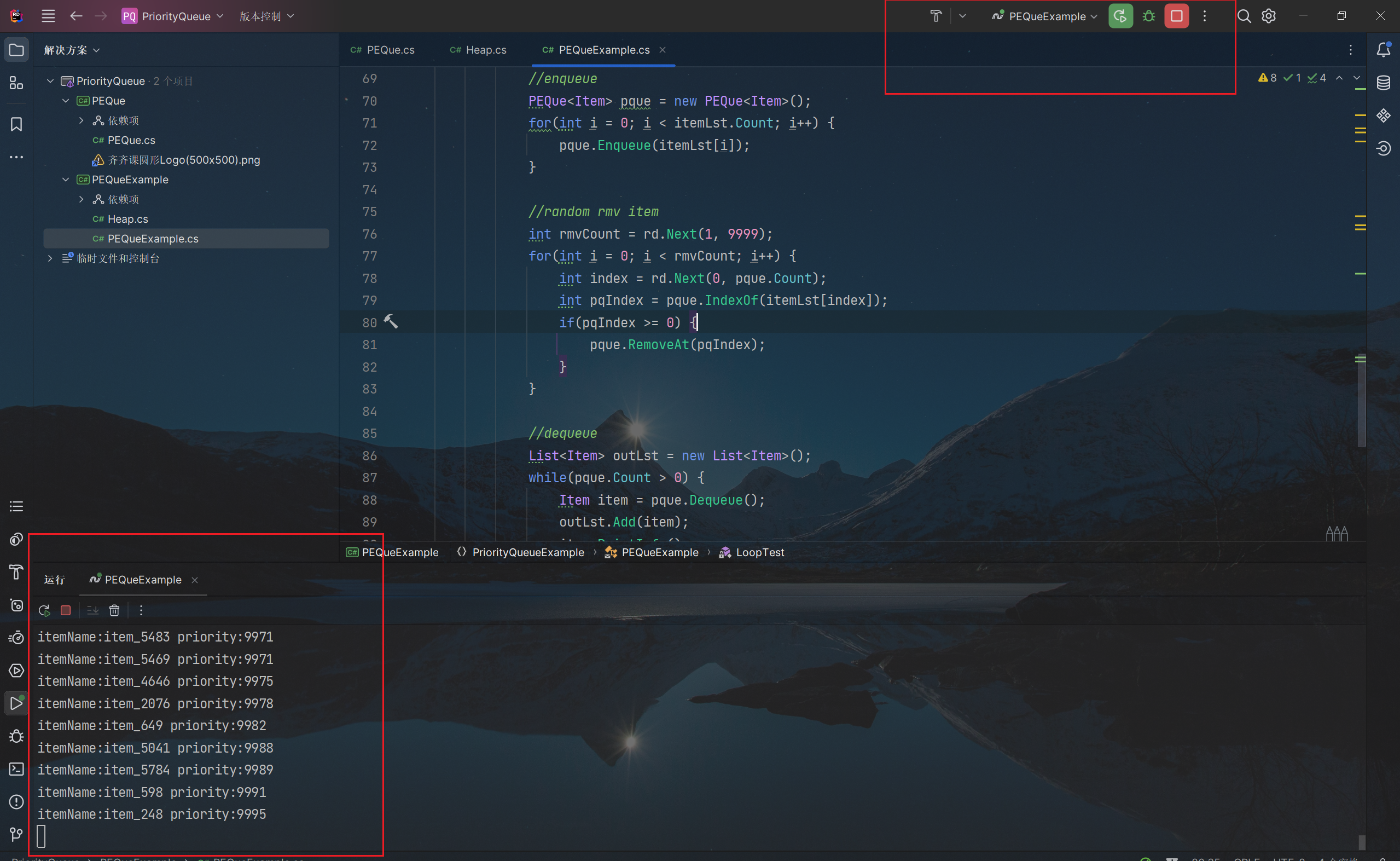
Task: Expand 依赖项 under PEQue
Action: coord(82,120)
